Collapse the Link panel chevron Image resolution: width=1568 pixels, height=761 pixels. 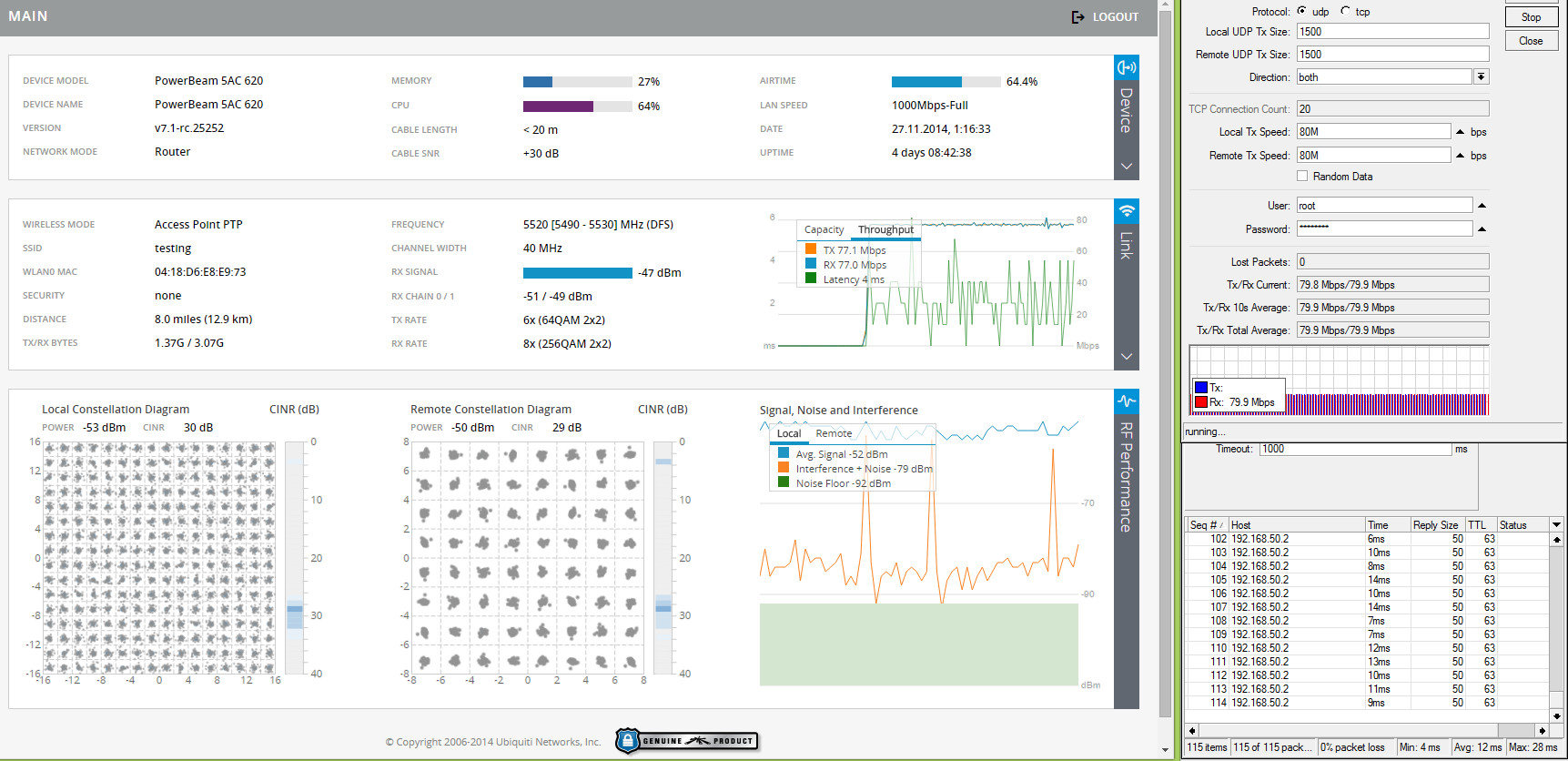[1127, 357]
